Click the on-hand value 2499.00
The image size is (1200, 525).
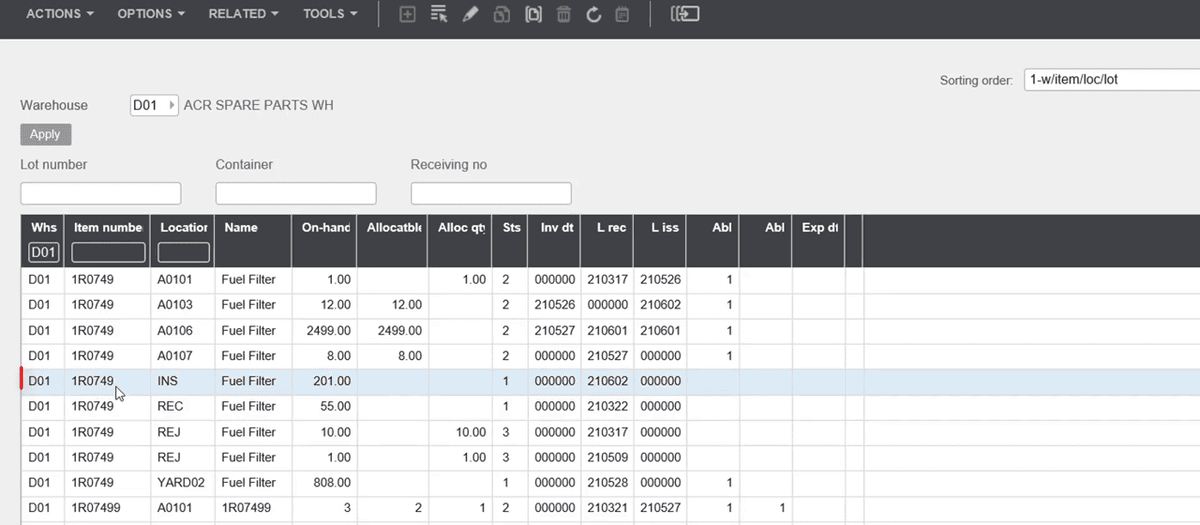[x=327, y=330]
